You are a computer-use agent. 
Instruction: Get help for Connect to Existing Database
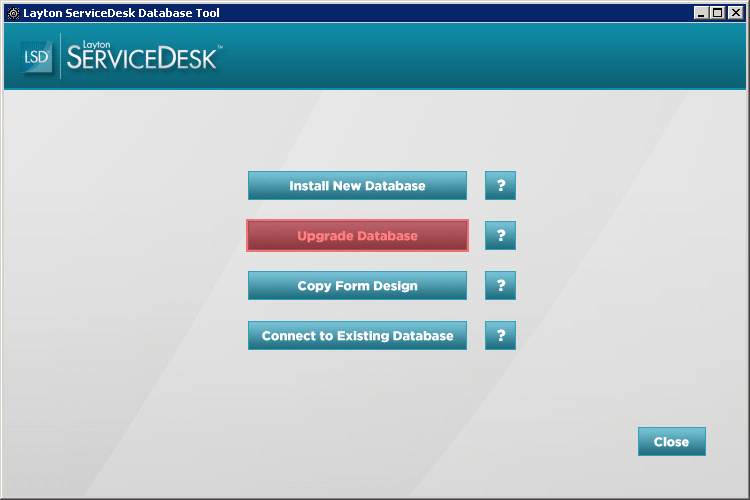pyautogui.click(x=500, y=335)
